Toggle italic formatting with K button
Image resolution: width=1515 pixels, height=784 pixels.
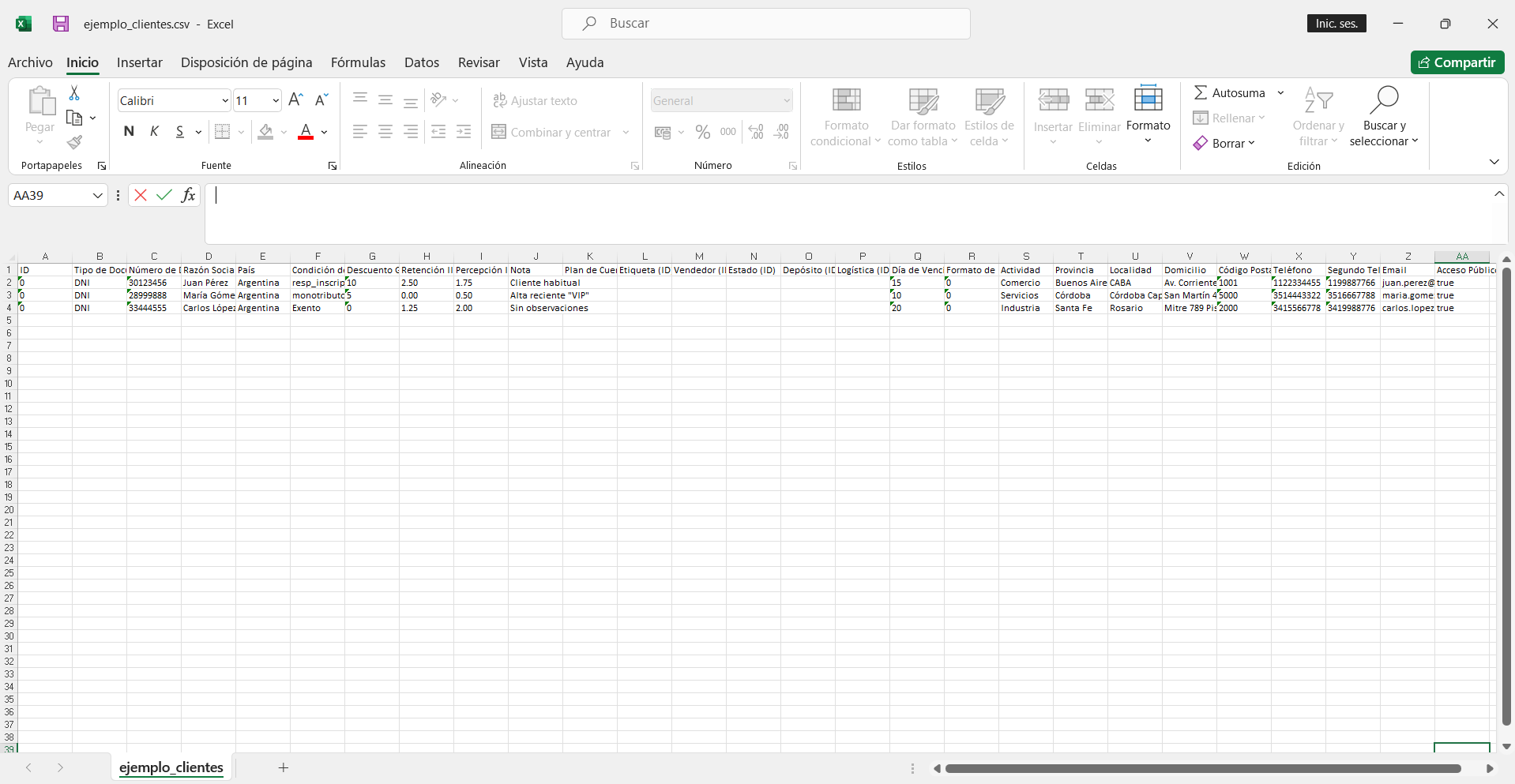154,132
